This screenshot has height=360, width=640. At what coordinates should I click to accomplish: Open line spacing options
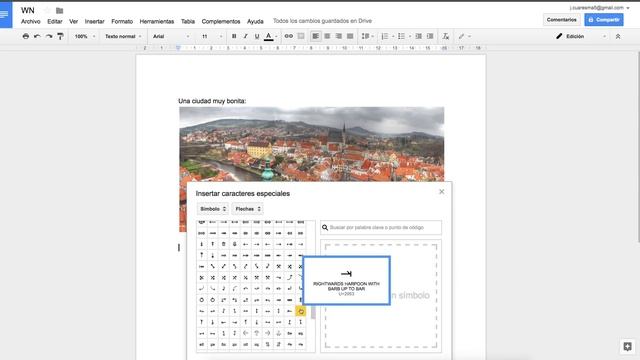point(367,36)
